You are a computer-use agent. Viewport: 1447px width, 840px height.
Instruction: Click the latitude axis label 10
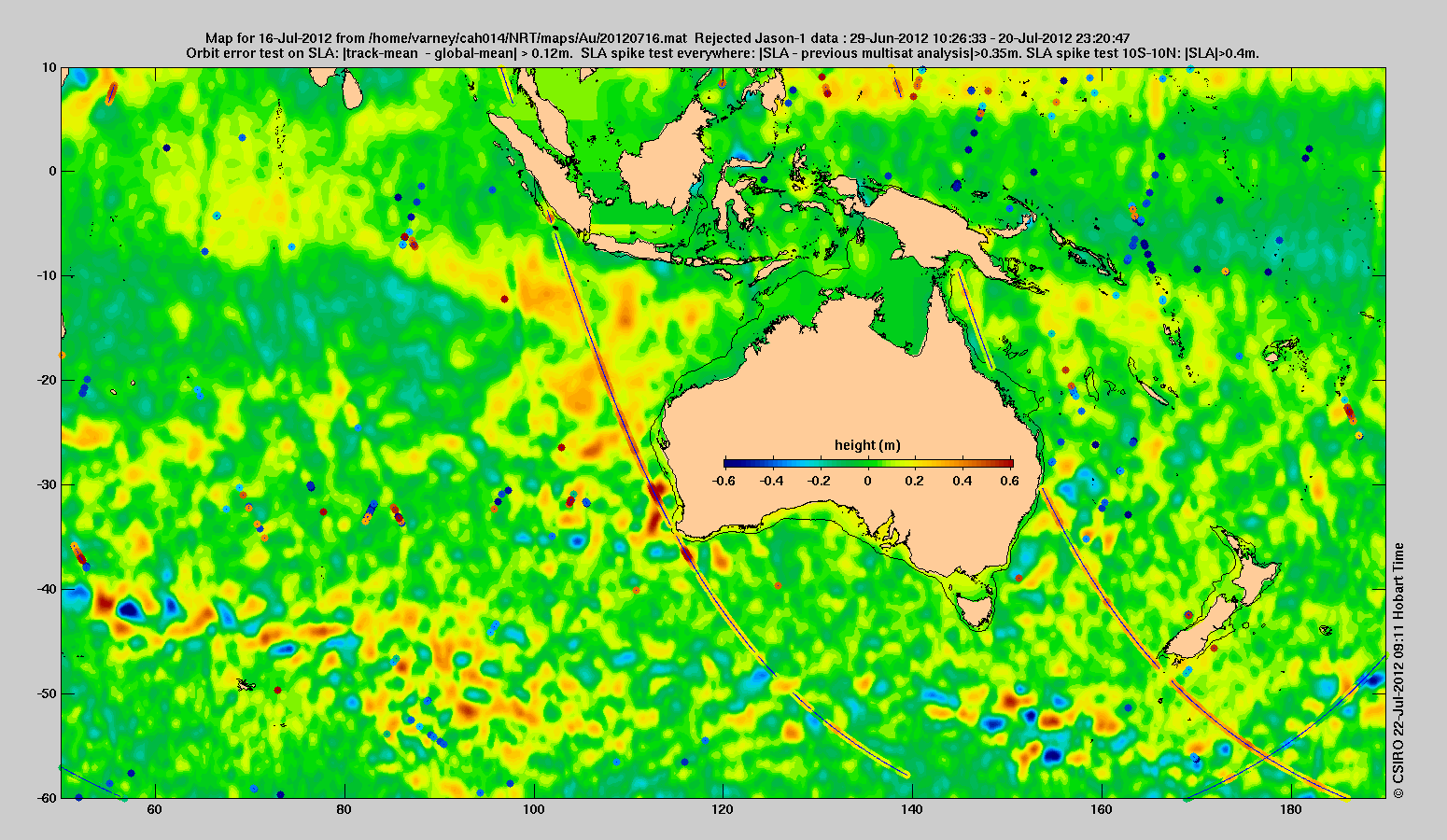49,67
